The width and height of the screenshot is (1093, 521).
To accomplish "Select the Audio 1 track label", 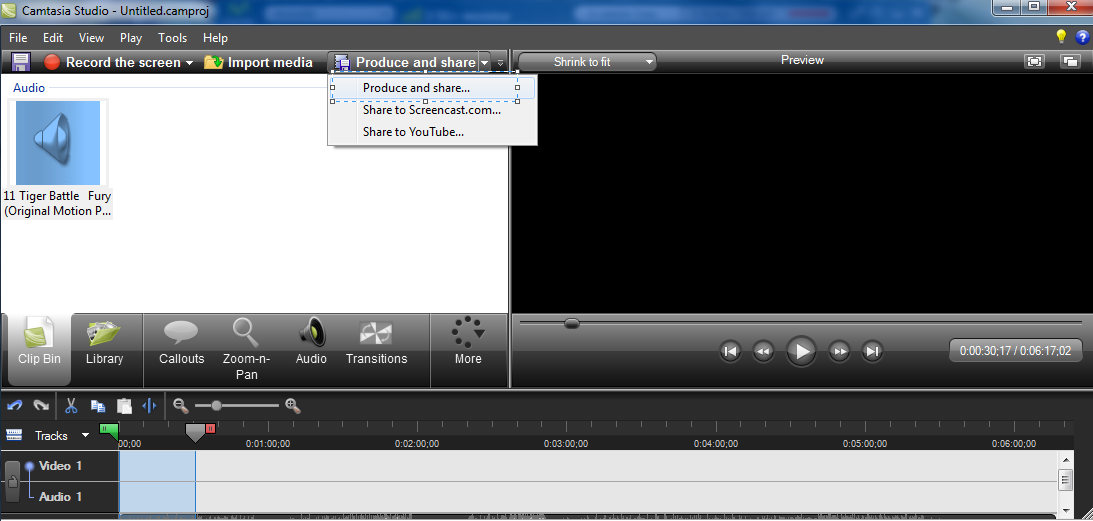I will coord(60,497).
